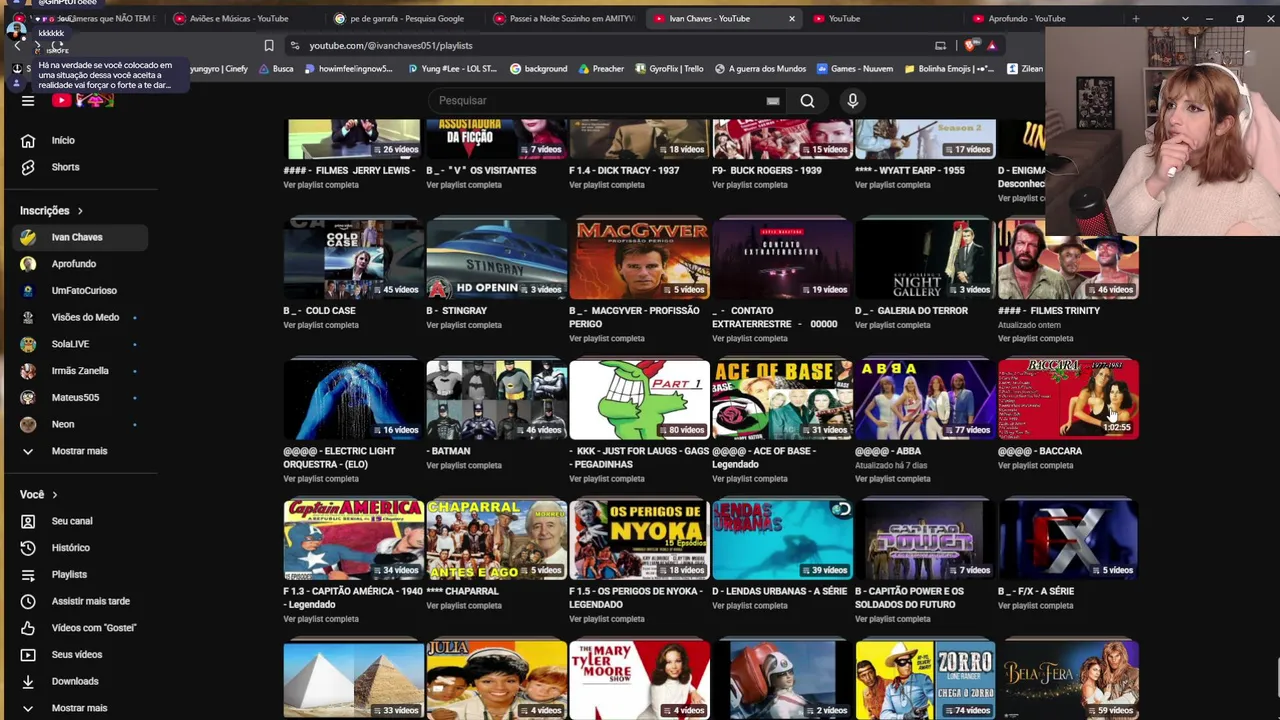Image resolution: width=1280 pixels, height=720 pixels.
Task: Click the "B _- F/X - A SÉRIE" title
Action: 1036,591
